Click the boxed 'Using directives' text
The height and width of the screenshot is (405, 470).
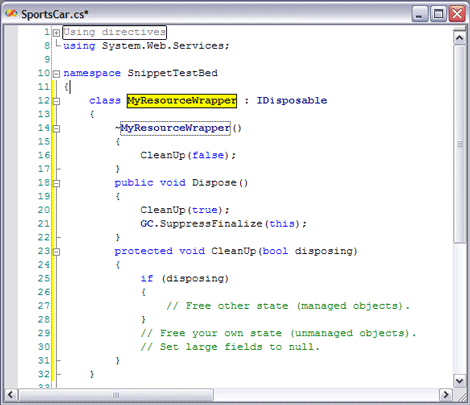click(114, 32)
